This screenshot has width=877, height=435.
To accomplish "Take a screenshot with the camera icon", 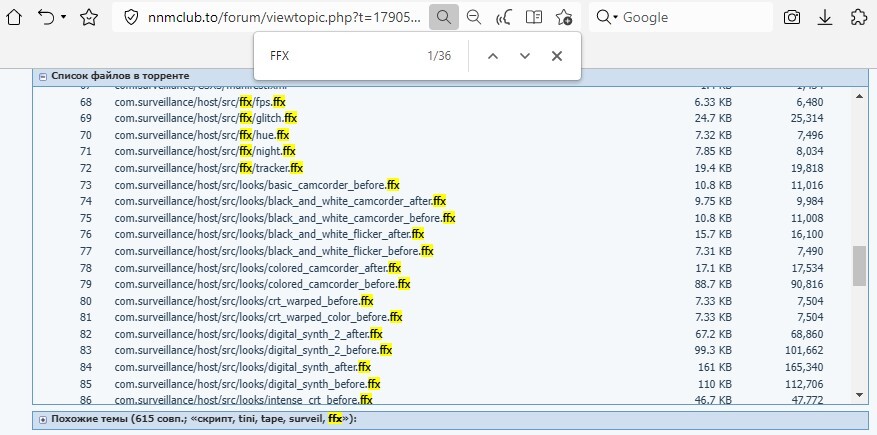I will 791,17.
